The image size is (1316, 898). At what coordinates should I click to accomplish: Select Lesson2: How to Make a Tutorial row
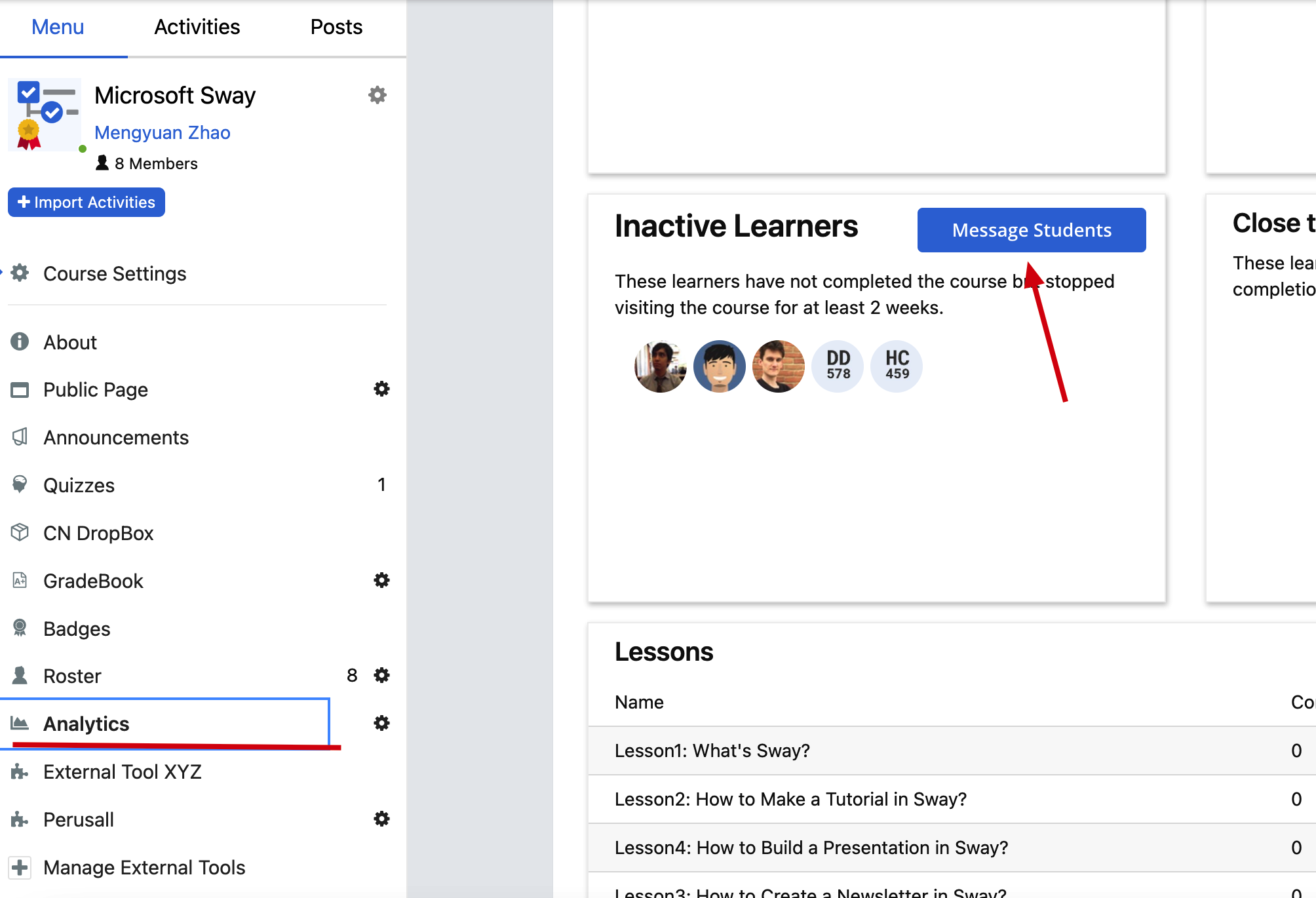tap(952, 799)
